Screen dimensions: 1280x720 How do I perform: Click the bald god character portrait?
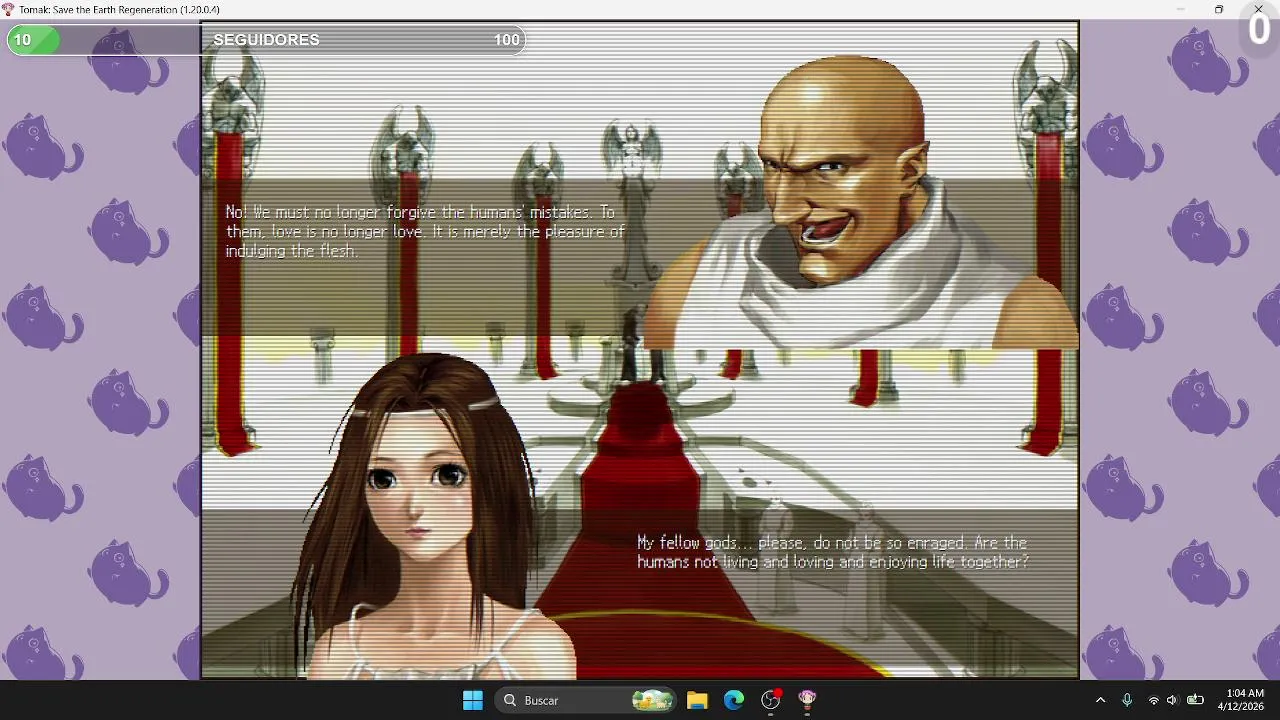pyautogui.click(x=860, y=200)
